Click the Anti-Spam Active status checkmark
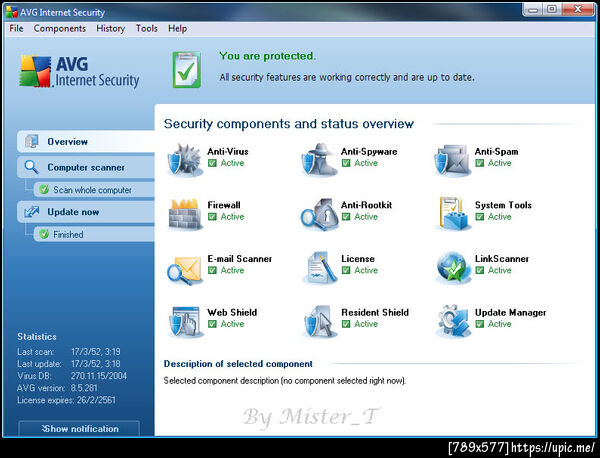Screen dimensions: 600x458 click(479, 163)
